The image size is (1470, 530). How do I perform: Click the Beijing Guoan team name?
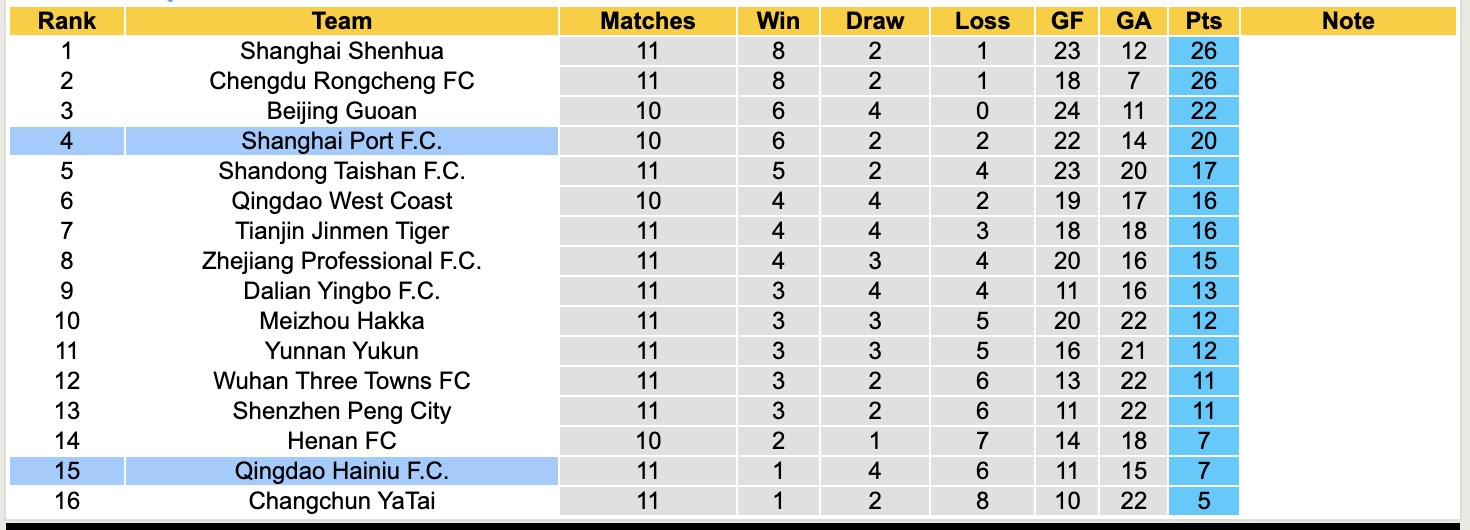pyautogui.click(x=341, y=111)
